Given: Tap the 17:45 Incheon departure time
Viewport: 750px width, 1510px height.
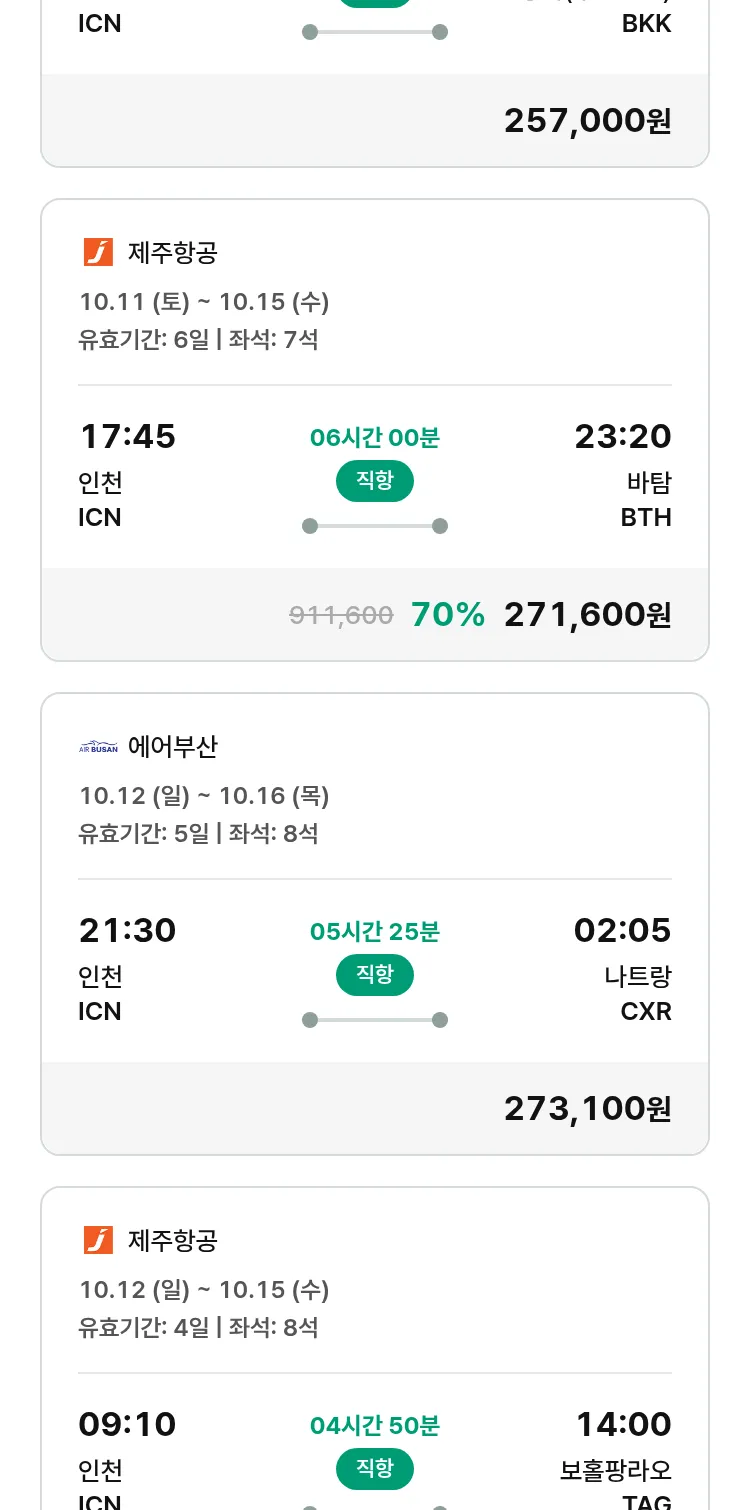Looking at the screenshot, I should click(127, 437).
